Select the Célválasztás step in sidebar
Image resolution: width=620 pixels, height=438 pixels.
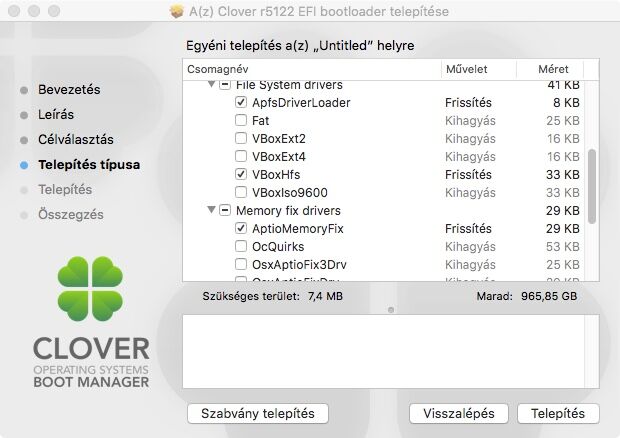tap(76, 140)
